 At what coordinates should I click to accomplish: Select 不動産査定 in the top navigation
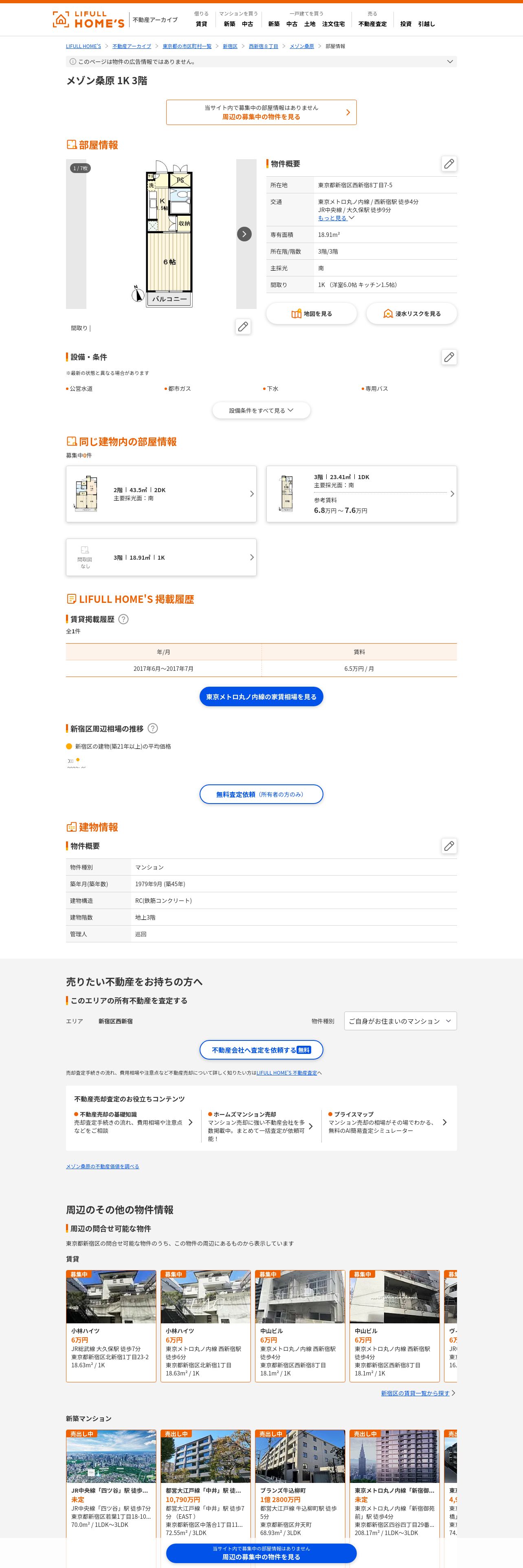click(373, 24)
